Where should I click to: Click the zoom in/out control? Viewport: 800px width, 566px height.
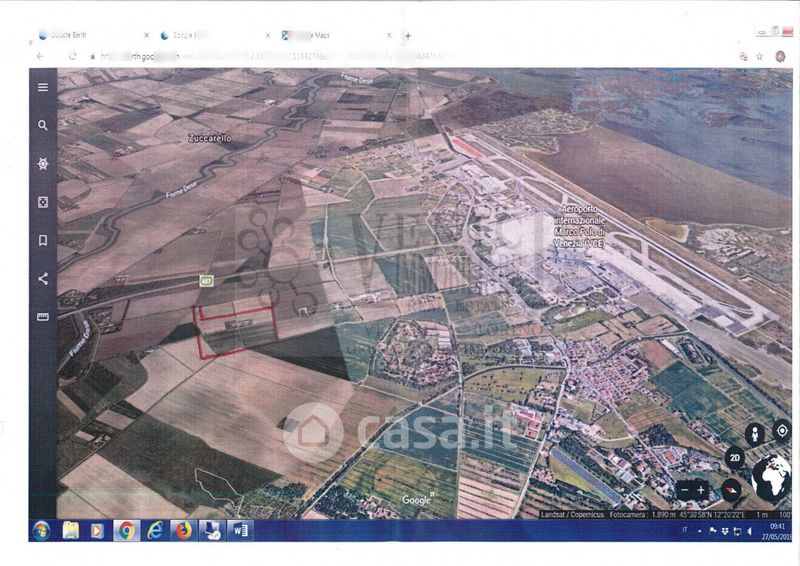click(692, 490)
